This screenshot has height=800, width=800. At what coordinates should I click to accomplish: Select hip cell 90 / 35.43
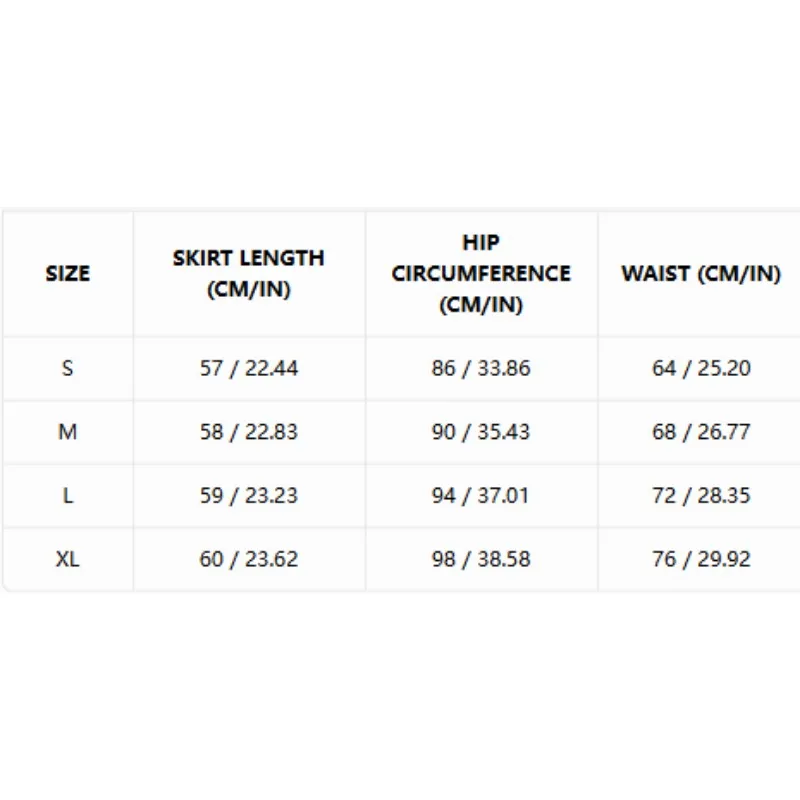(x=481, y=432)
